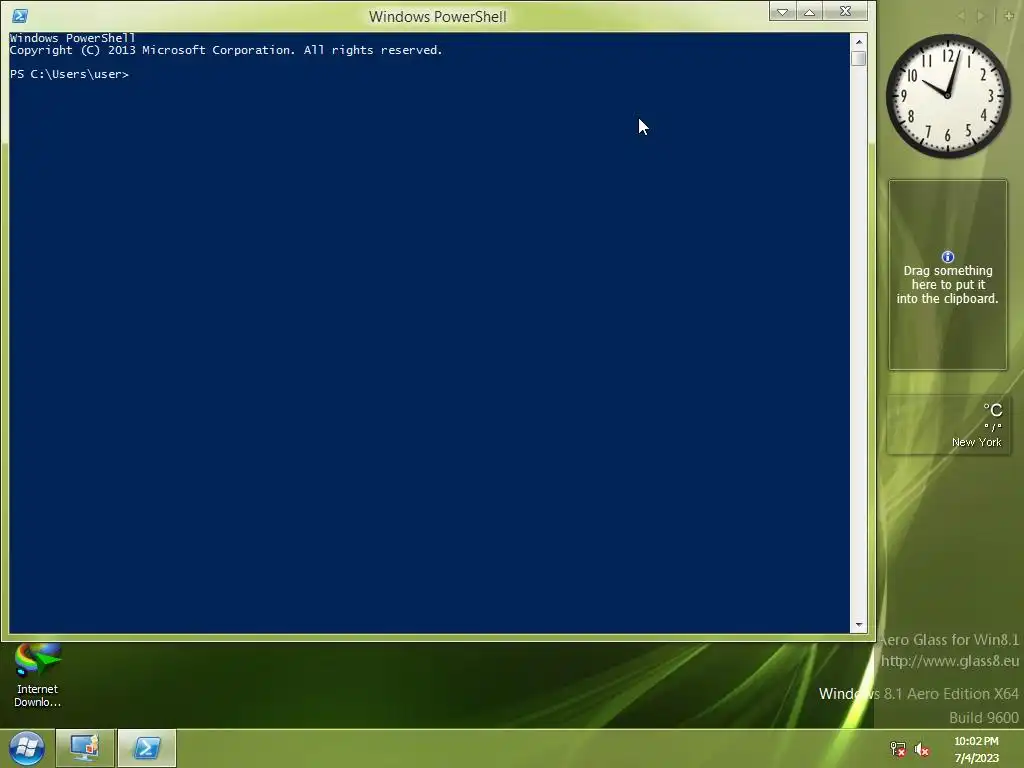The width and height of the screenshot is (1024, 768).
Task: Open the network status tray icon
Action: click(x=898, y=749)
